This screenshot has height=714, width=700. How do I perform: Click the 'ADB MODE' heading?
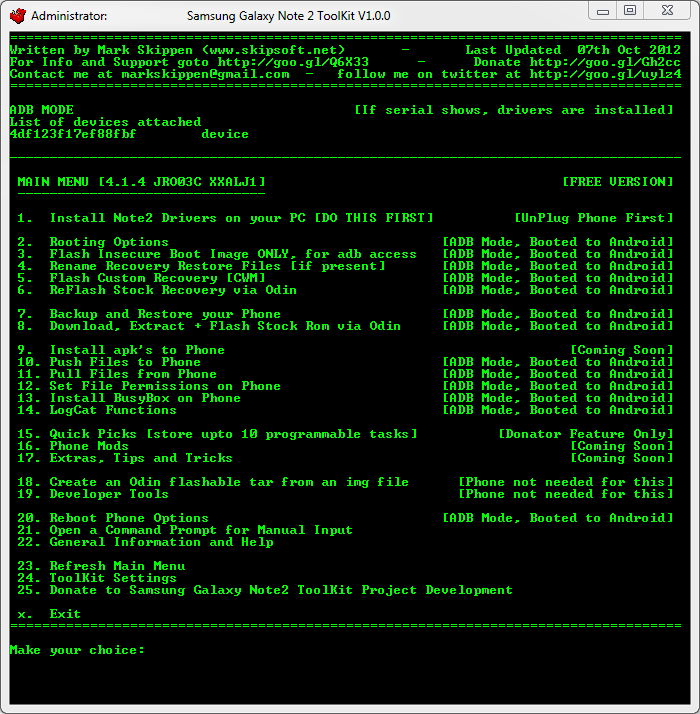pos(41,110)
